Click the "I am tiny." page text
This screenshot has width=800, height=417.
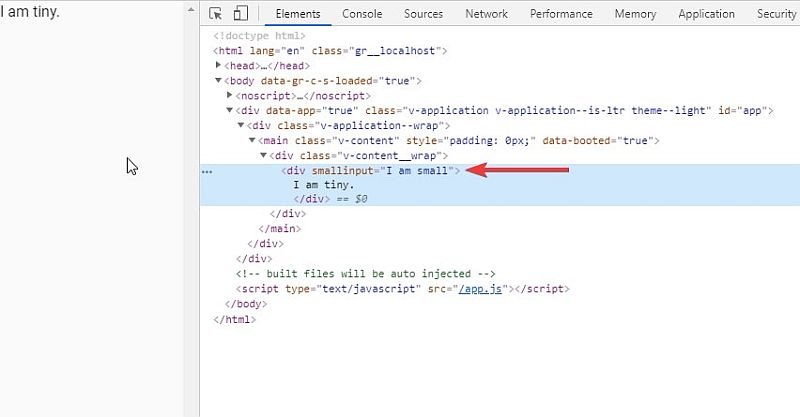click(x=30, y=11)
